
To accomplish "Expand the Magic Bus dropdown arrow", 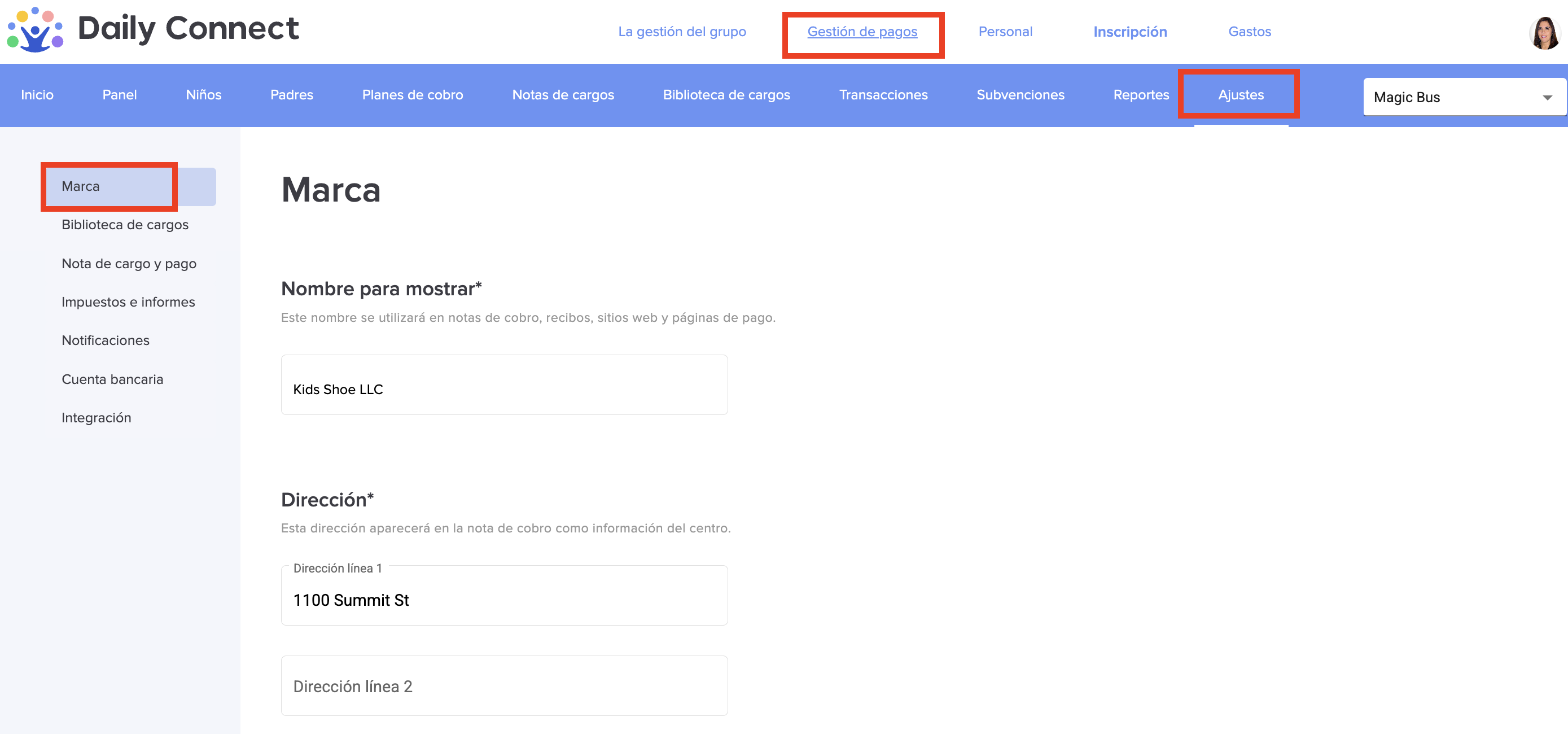I will click(x=1547, y=98).
